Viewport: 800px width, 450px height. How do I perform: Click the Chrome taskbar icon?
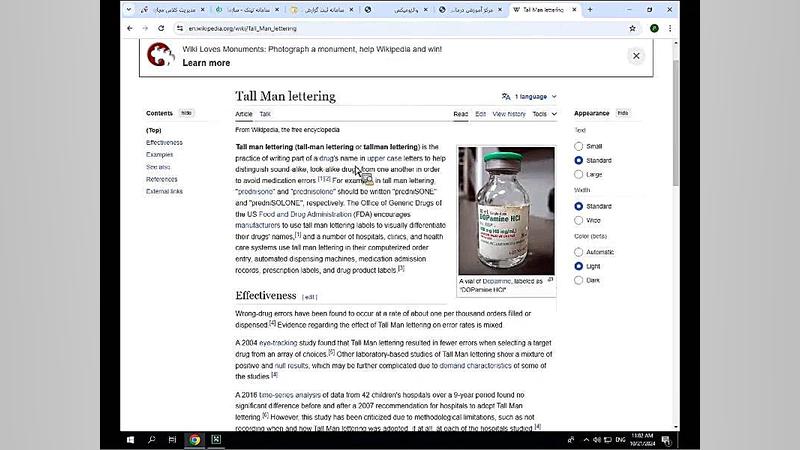coord(195,440)
